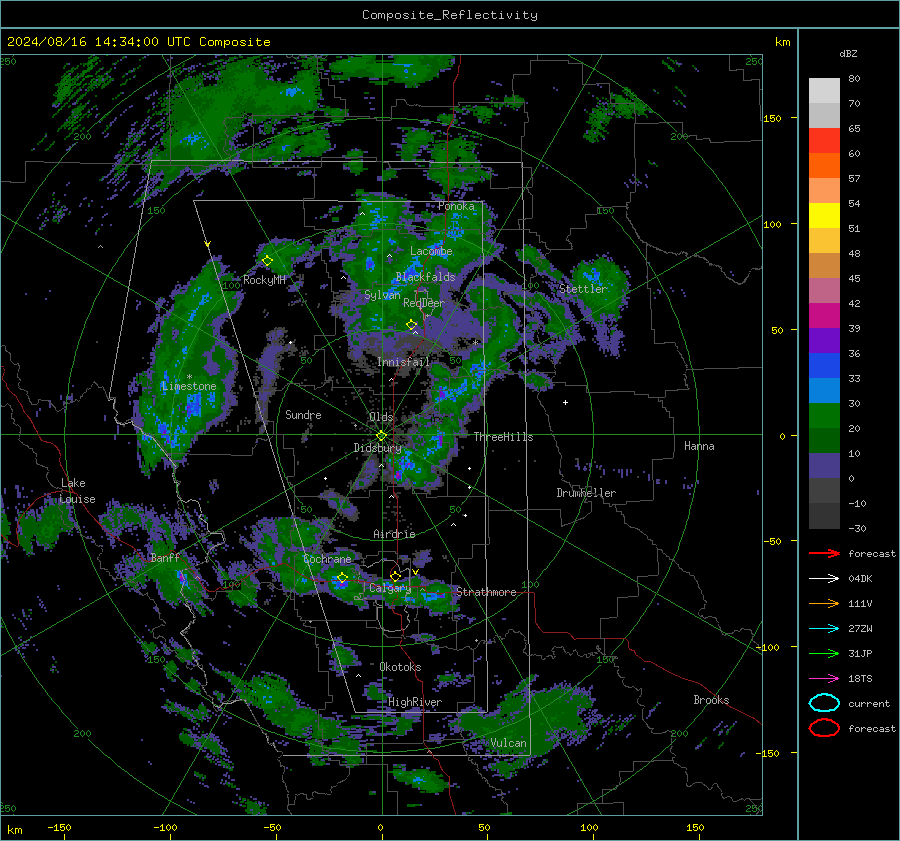Click the Blackfalds city label
The height and width of the screenshot is (841, 900).
tap(425, 277)
